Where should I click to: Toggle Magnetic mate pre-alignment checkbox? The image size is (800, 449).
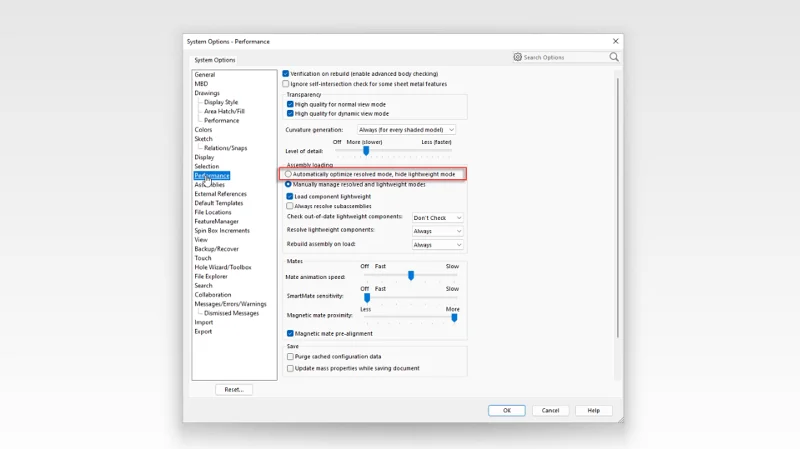click(x=290, y=334)
